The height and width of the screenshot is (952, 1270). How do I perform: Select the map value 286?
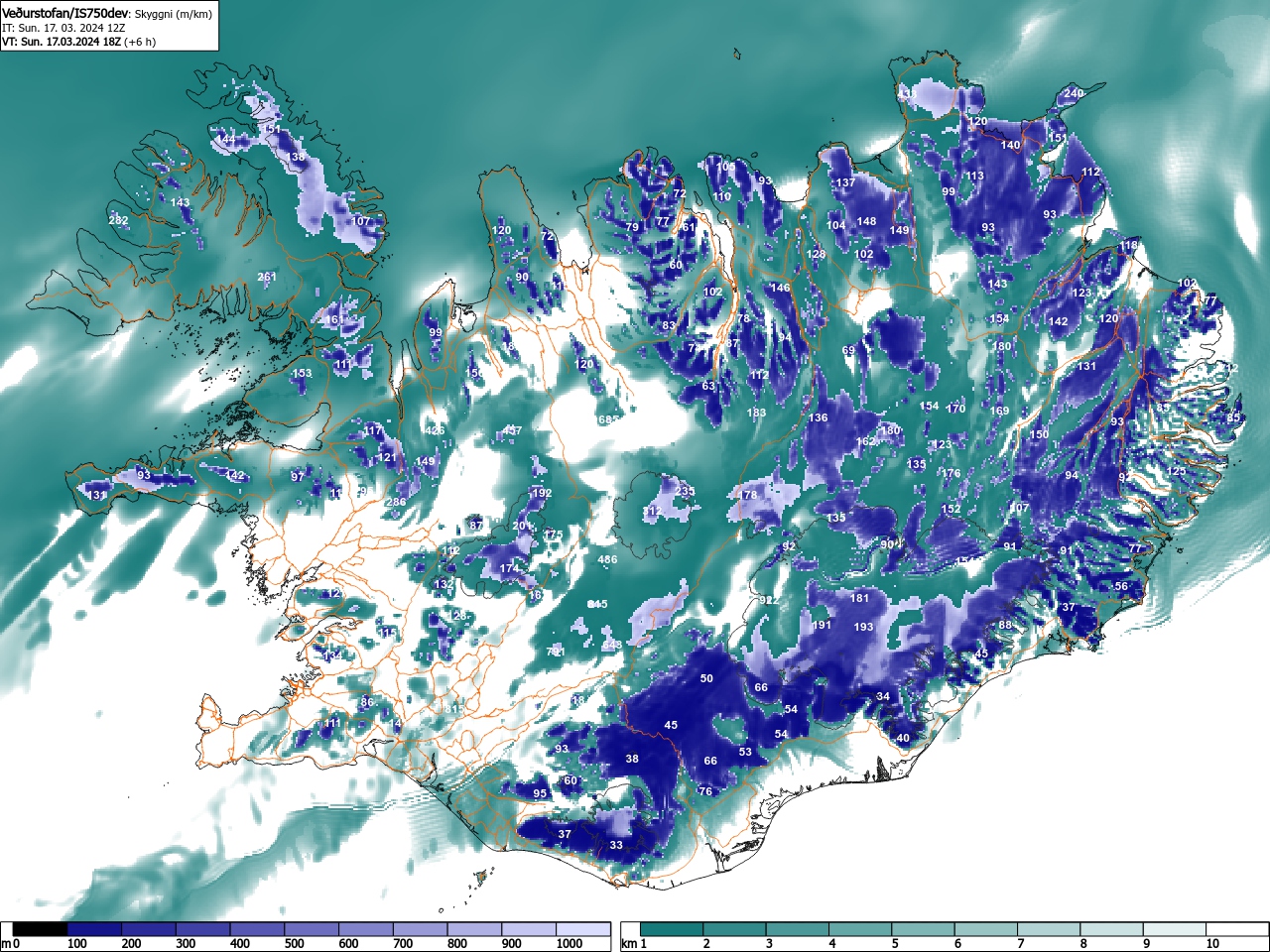(396, 503)
